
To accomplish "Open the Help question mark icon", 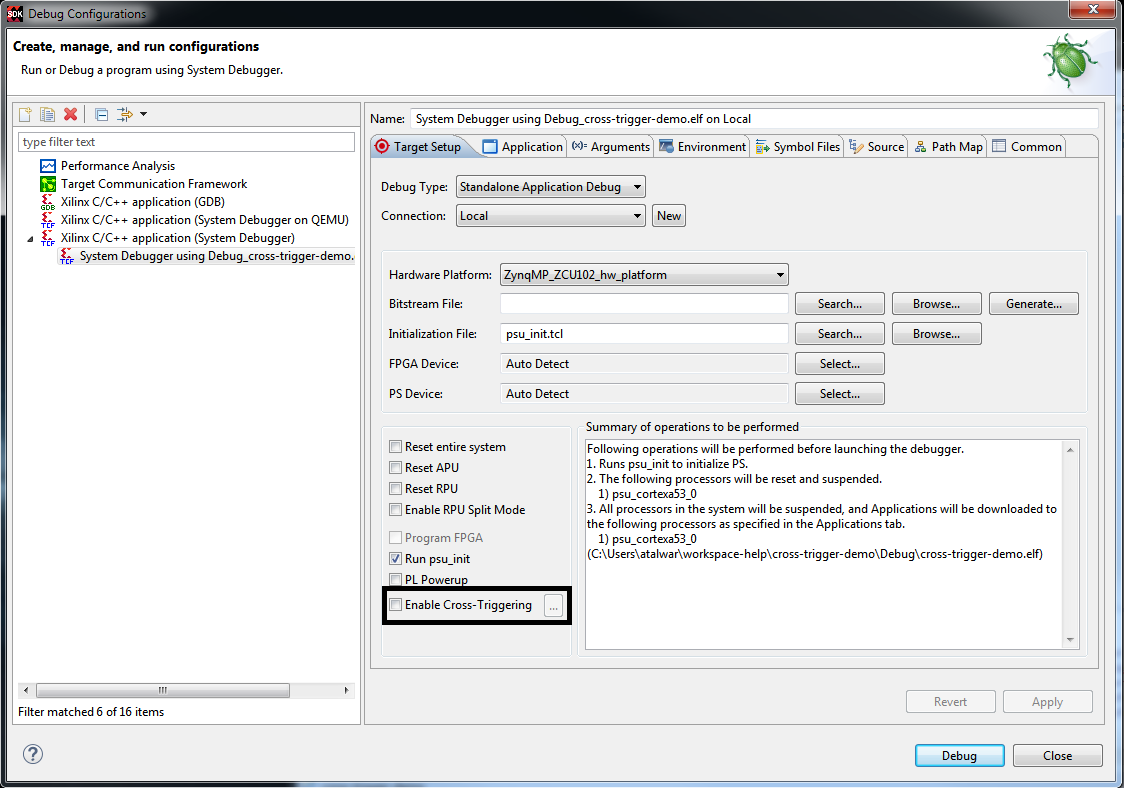I will [x=33, y=754].
